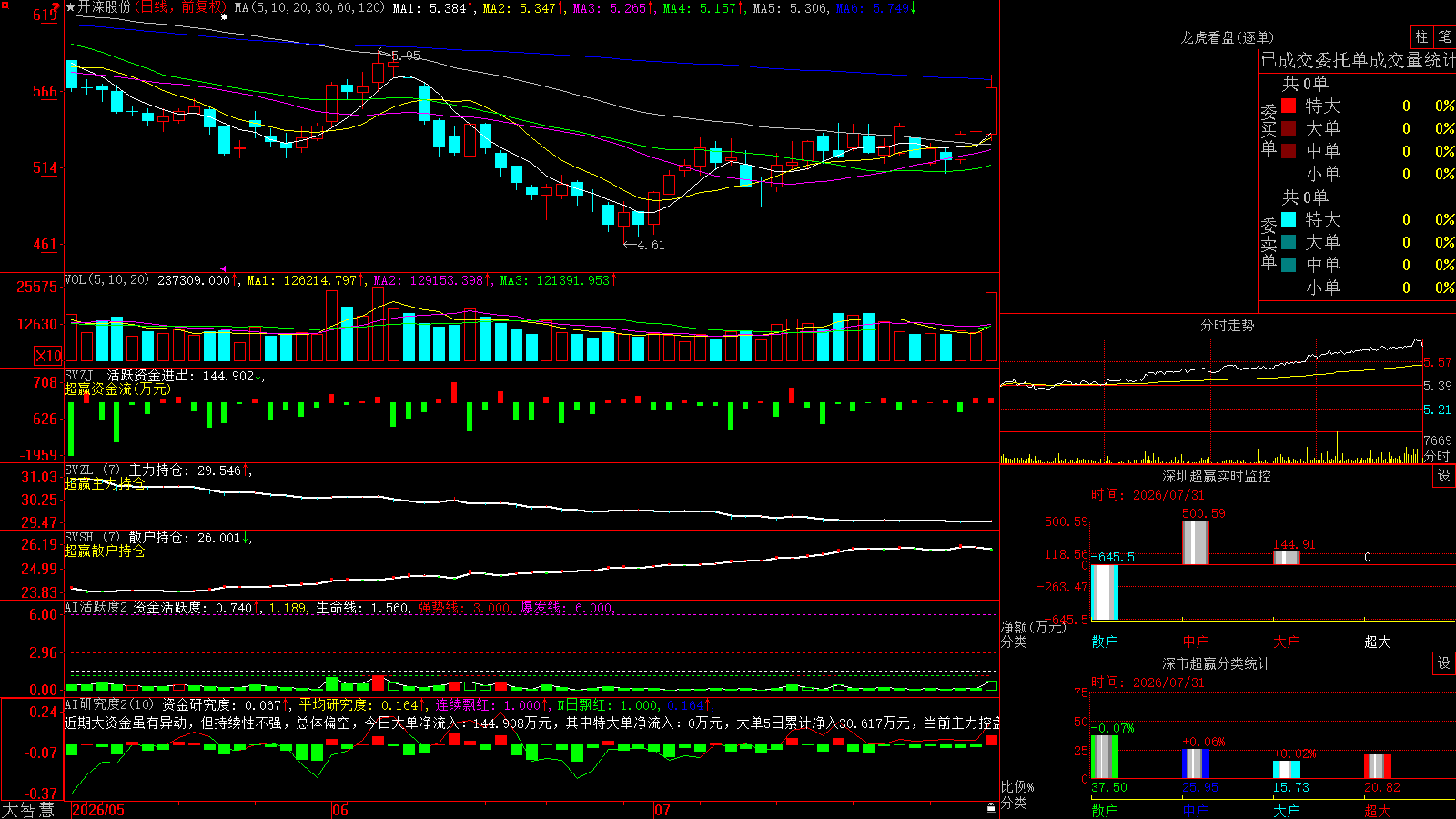
Task: Click the 500.59 bar in 深圳超赢实时监控
Action: pyautogui.click(x=1196, y=542)
